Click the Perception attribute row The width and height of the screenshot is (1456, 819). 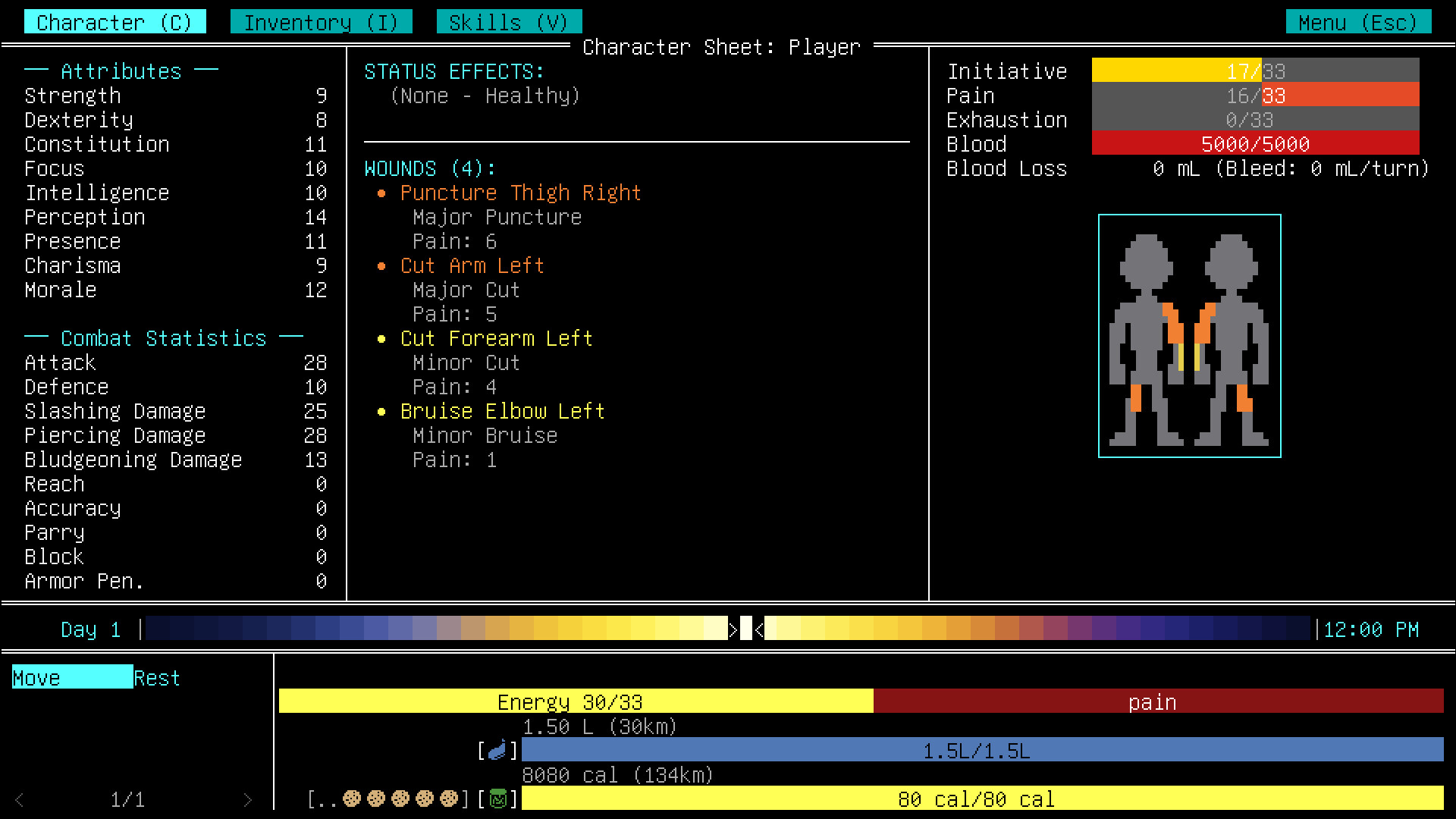(x=176, y=217)
